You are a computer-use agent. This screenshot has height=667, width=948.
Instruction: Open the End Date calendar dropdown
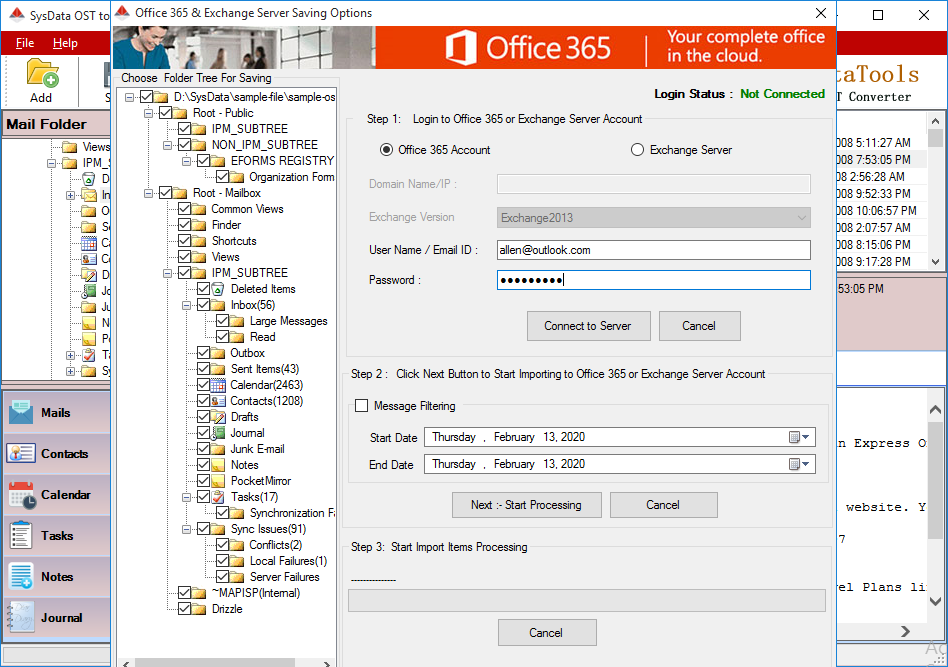point(799,464)
